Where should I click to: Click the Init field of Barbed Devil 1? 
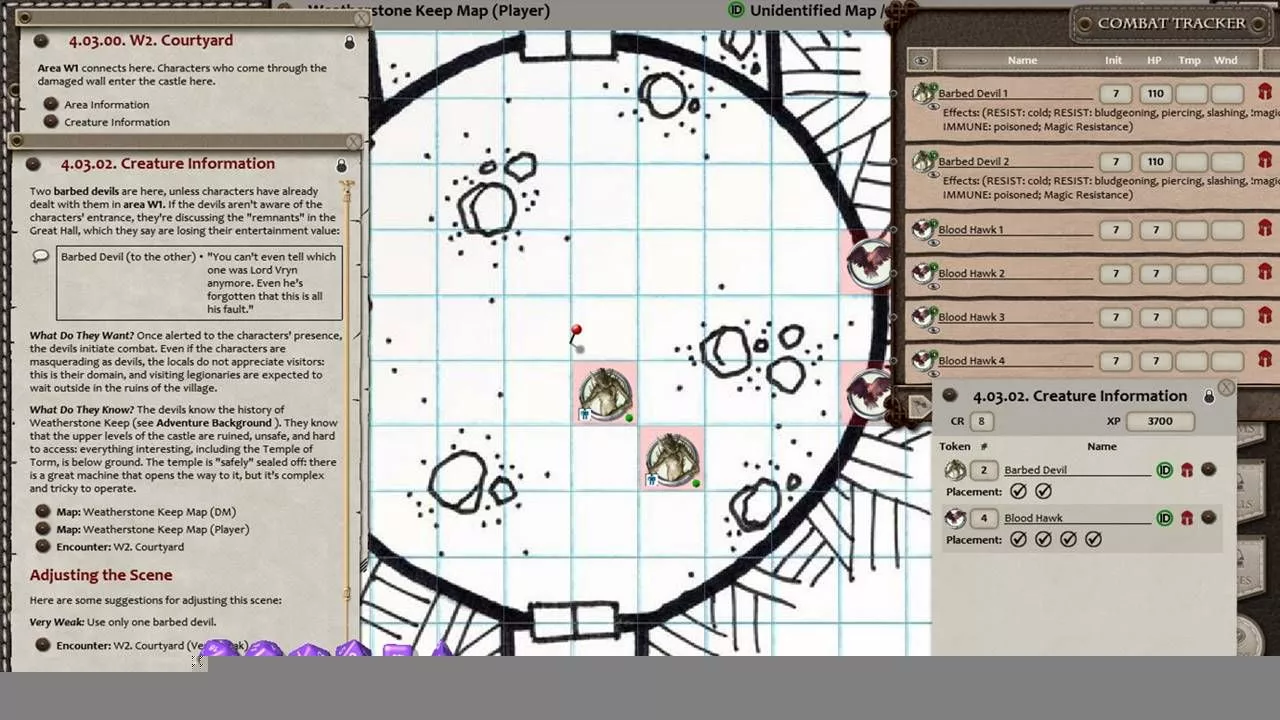click(x=1115, y=94)
